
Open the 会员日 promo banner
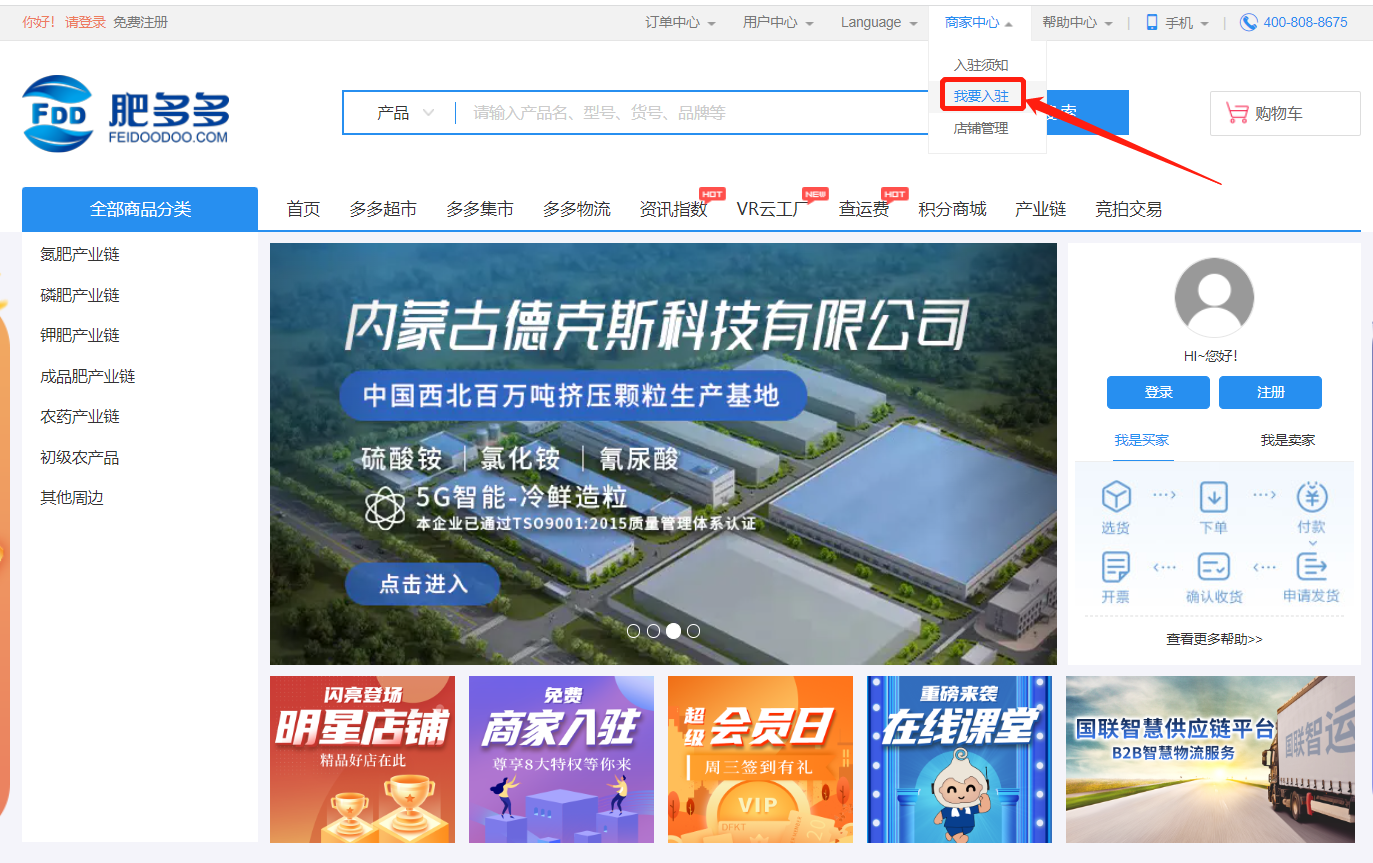(760, 759)
